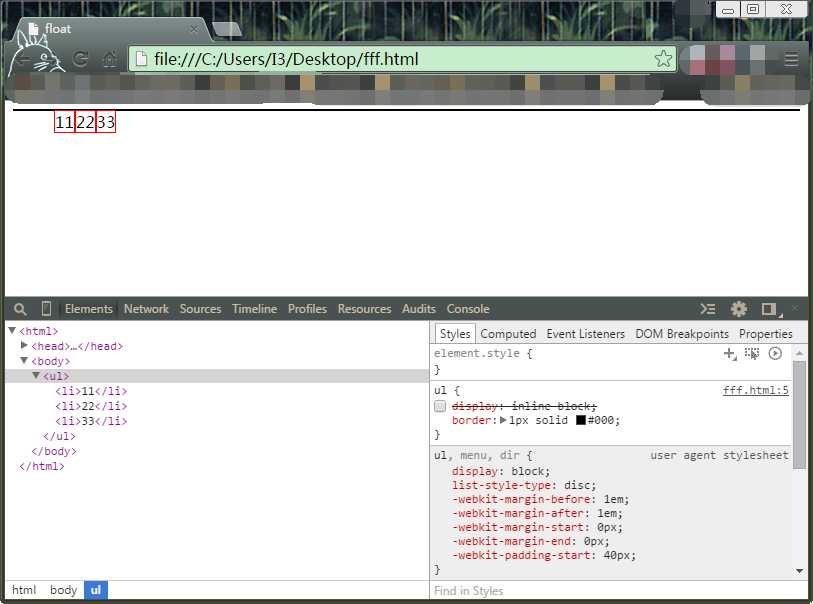This screenshot has height=604, width=813.
Task: Click the element.style rule text
Action: [483, 354]
